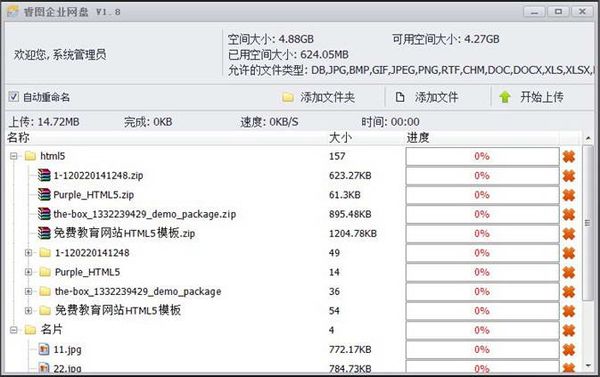600x377 pixels.
Task: Select the 1-120220141248.zip file name
Action: tap(98, 176)
